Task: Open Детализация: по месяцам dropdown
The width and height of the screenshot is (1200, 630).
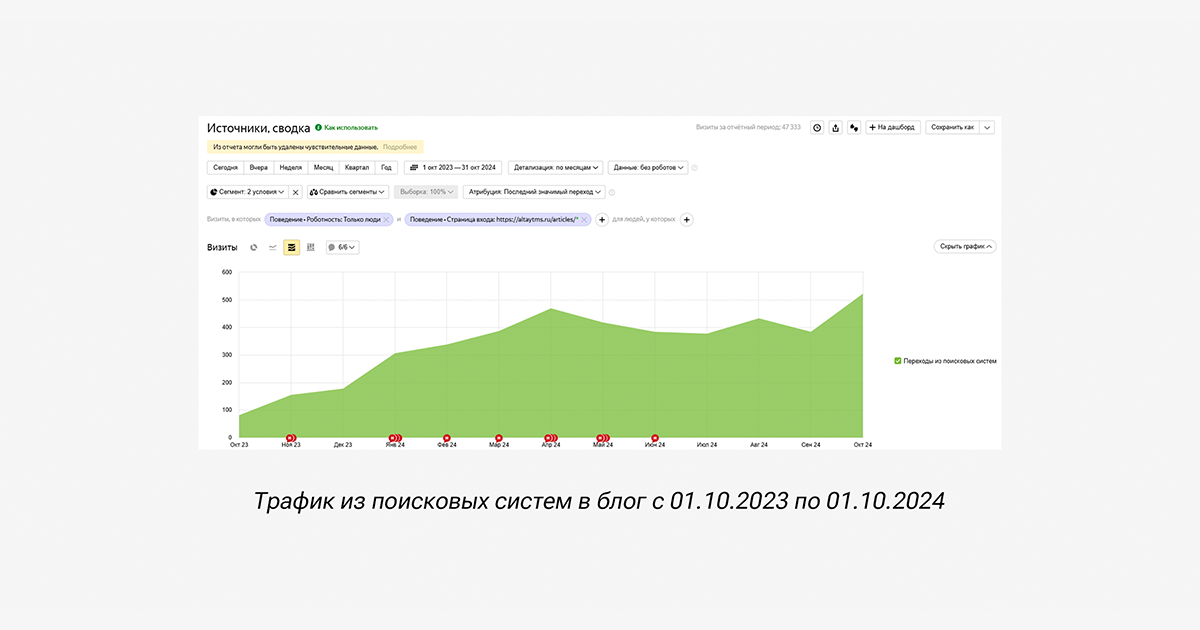Action: coord(555,168)
